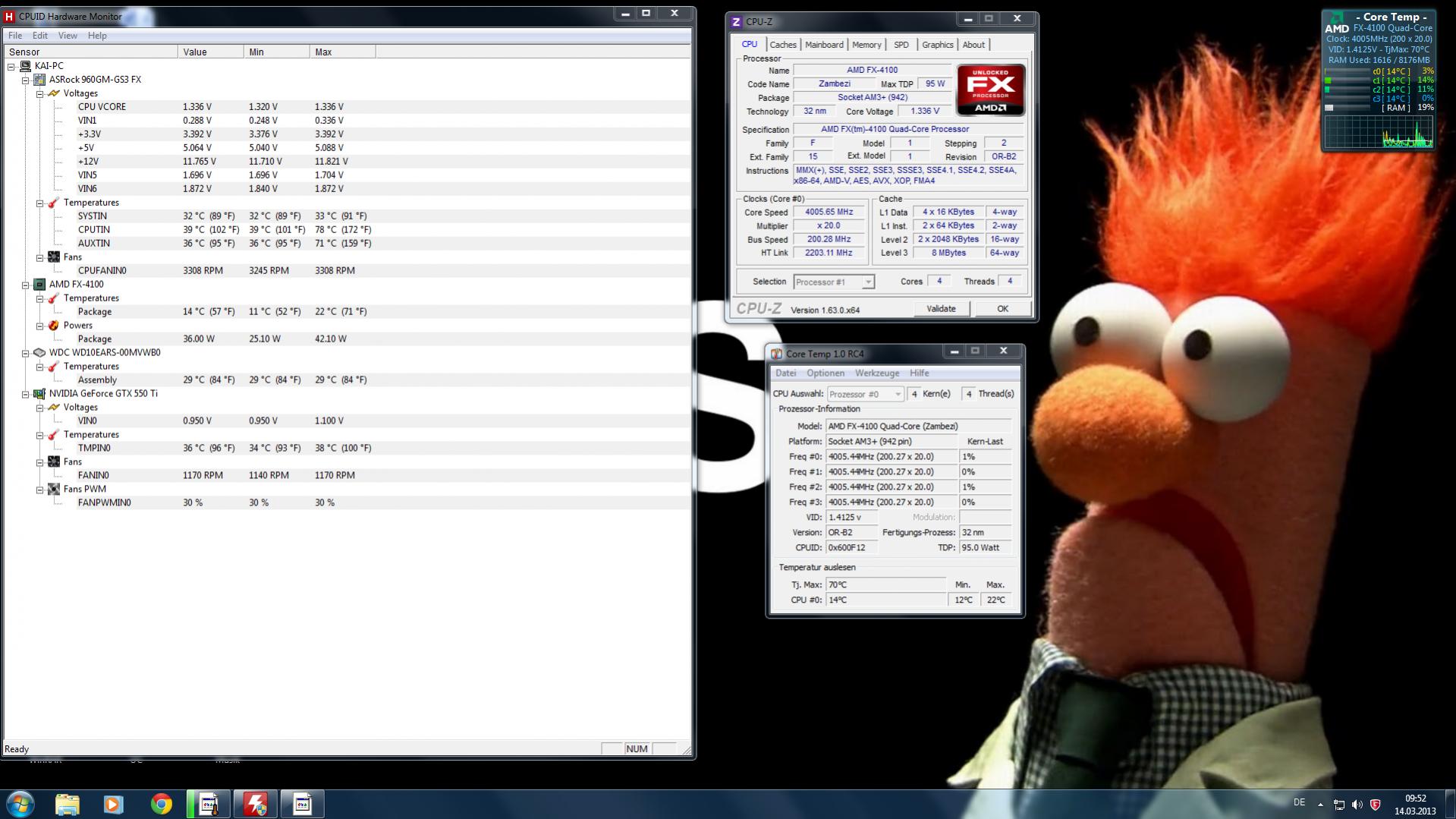Click the Core Temp title bar icon

776,354
